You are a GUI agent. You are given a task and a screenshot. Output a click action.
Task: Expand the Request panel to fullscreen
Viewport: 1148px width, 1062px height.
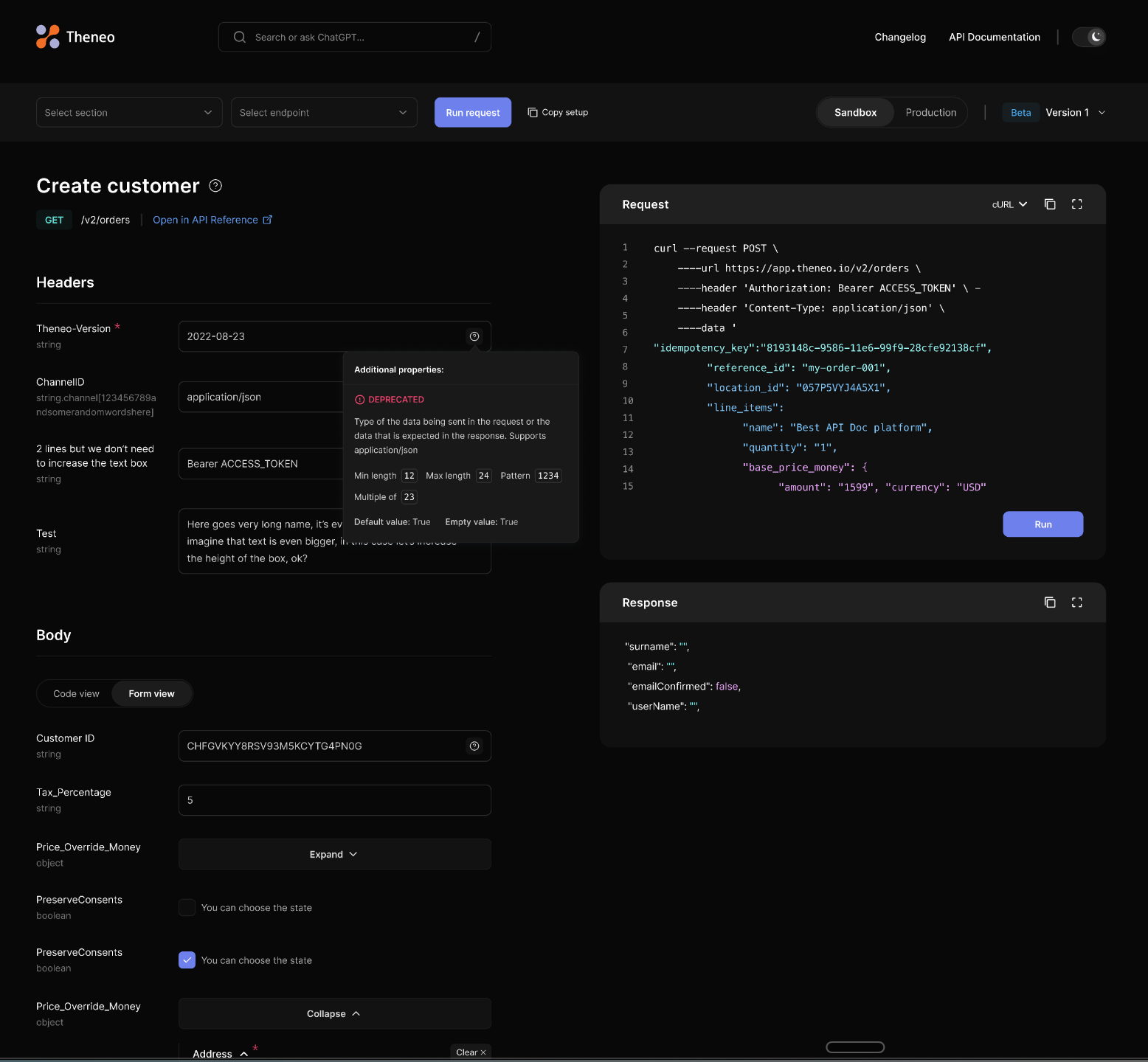[1077, 204]
